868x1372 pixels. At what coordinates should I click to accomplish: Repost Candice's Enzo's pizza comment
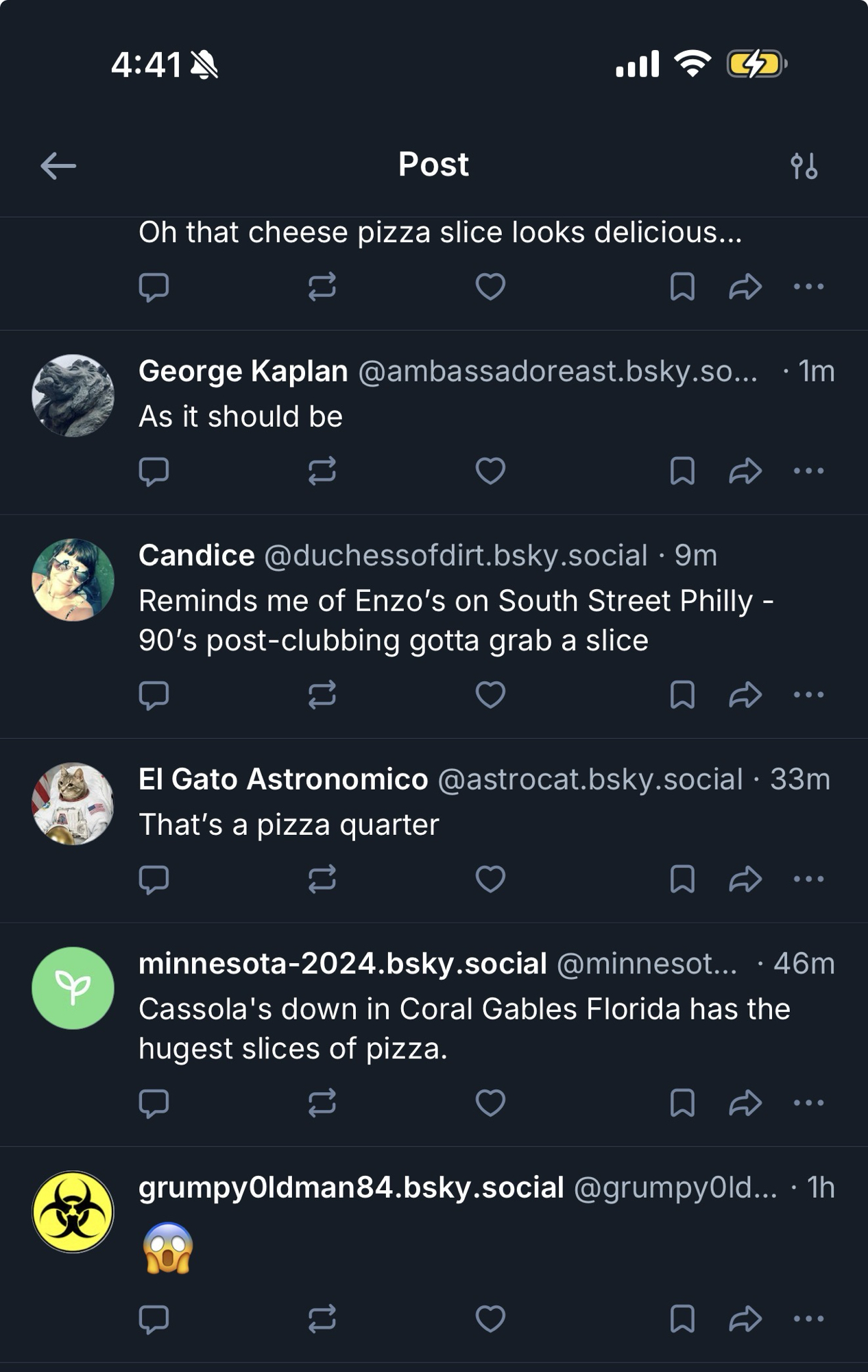[x=322, y=694]
